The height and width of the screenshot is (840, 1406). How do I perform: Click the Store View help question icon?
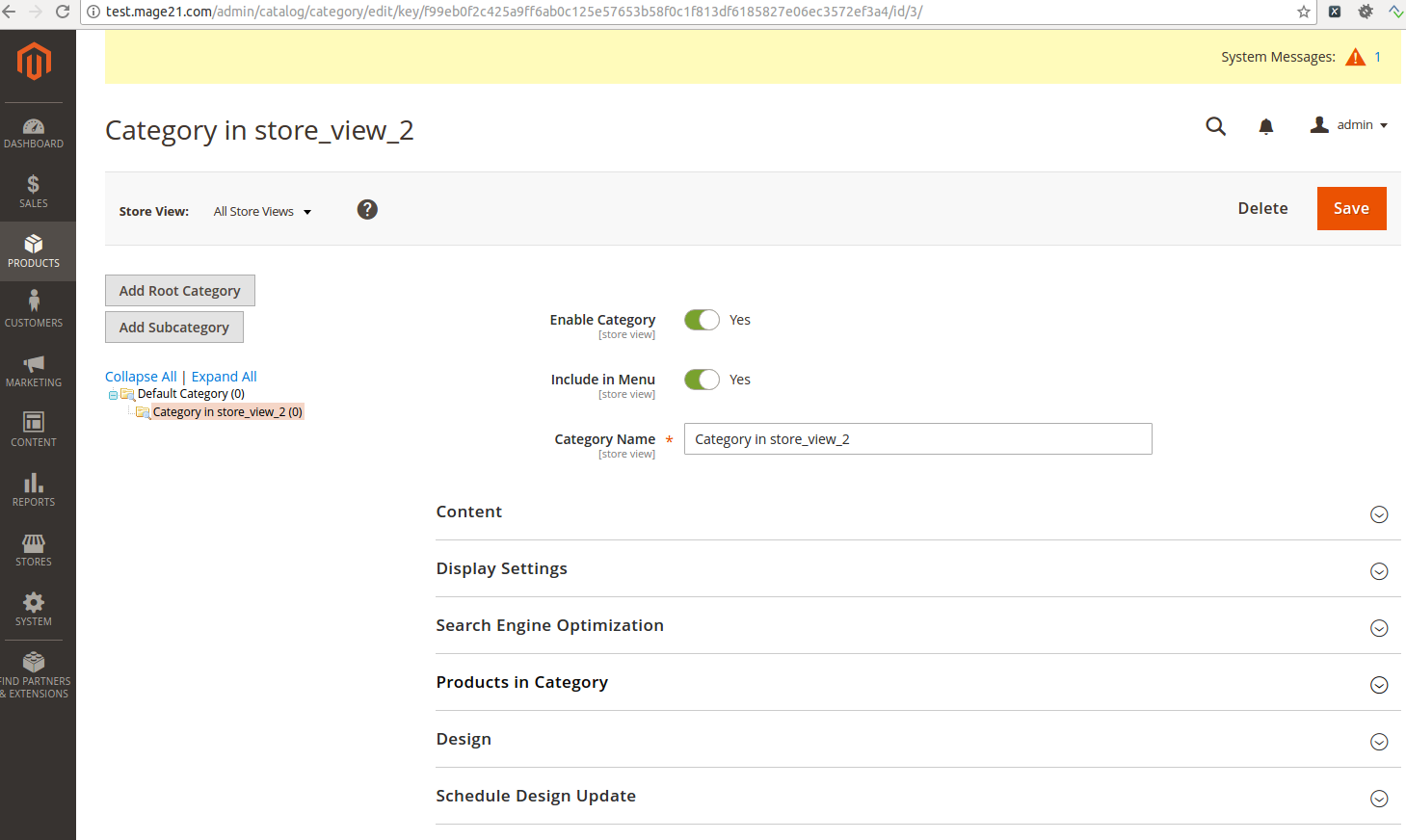pos(367,209)
